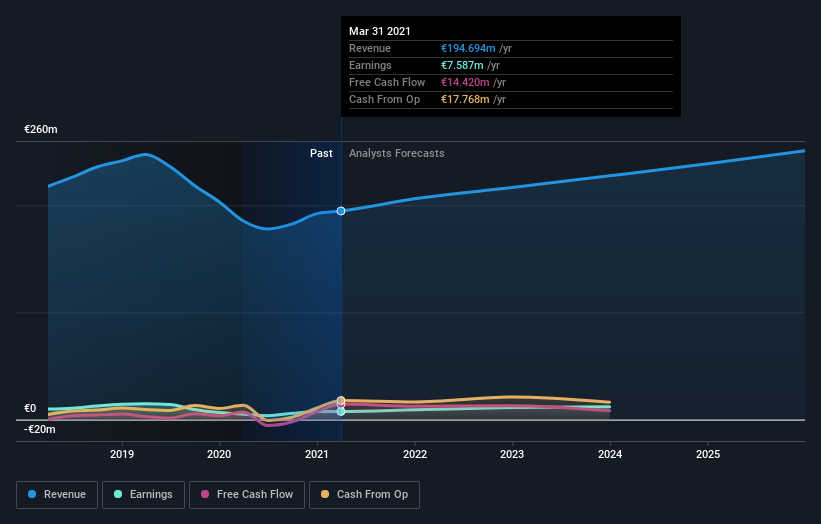This screenshot has width=821, height=524.
Task: Click the Earnings value €7.587m in tooltip
Action: click(462, 65)
